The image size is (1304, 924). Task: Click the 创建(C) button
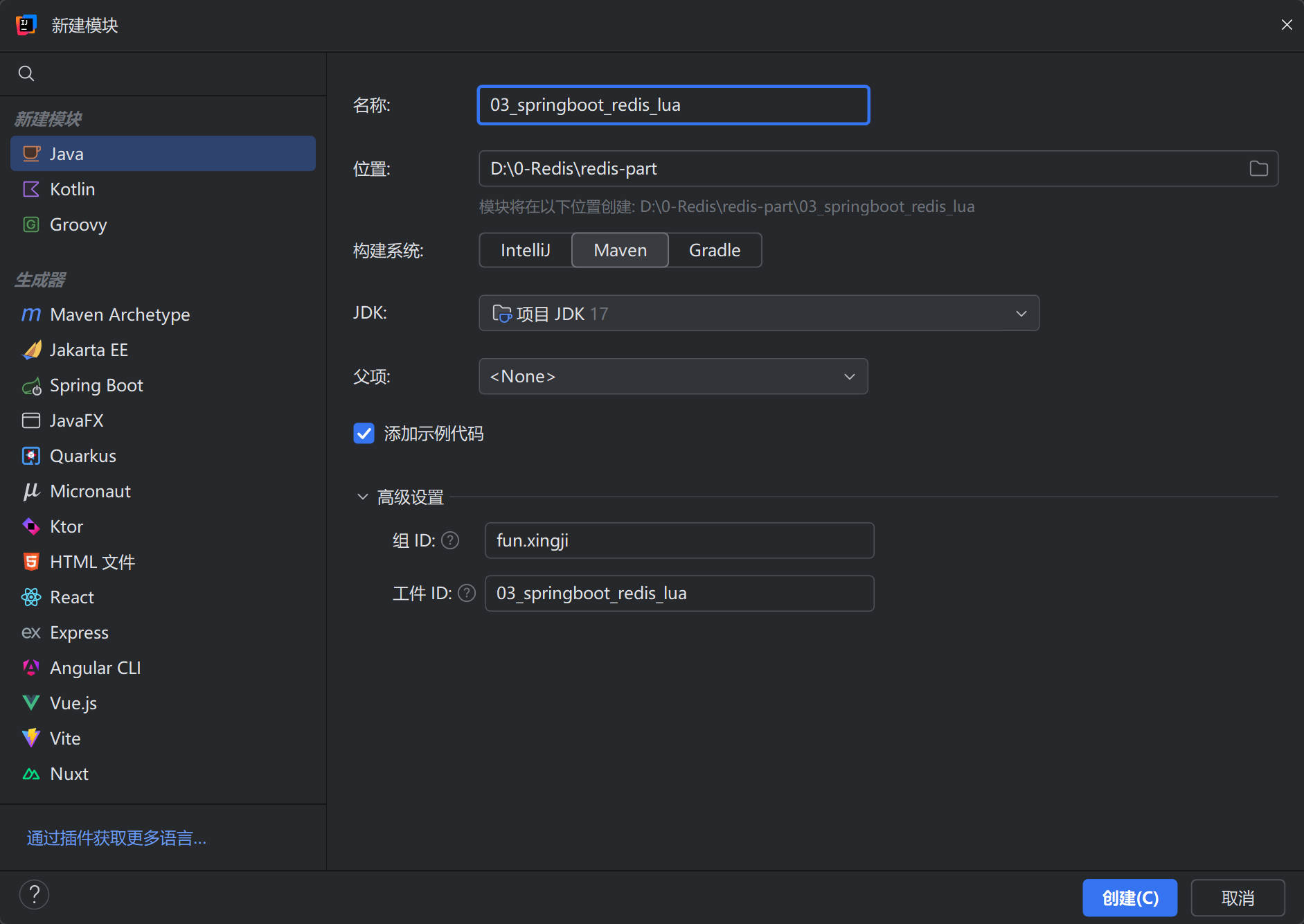(1130, 898)
